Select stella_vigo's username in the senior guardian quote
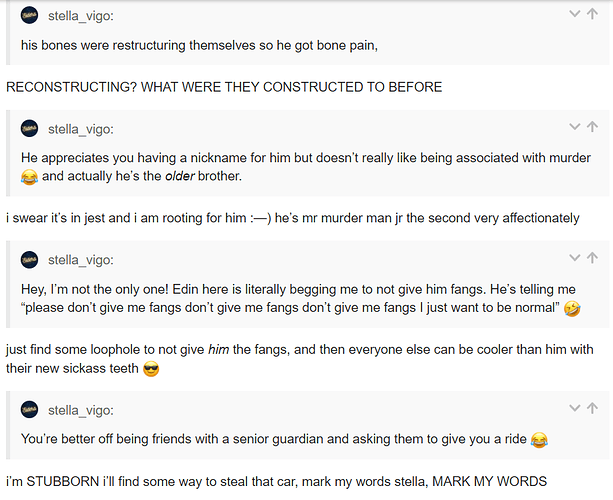 coord(81,409)
